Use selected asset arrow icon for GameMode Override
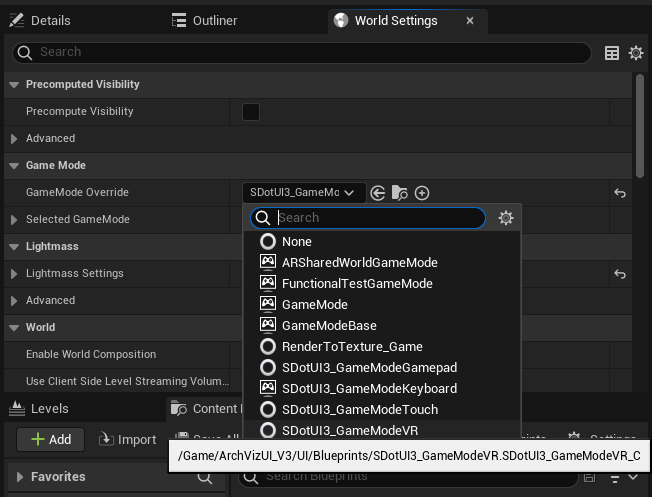 (x=378, y=193)
